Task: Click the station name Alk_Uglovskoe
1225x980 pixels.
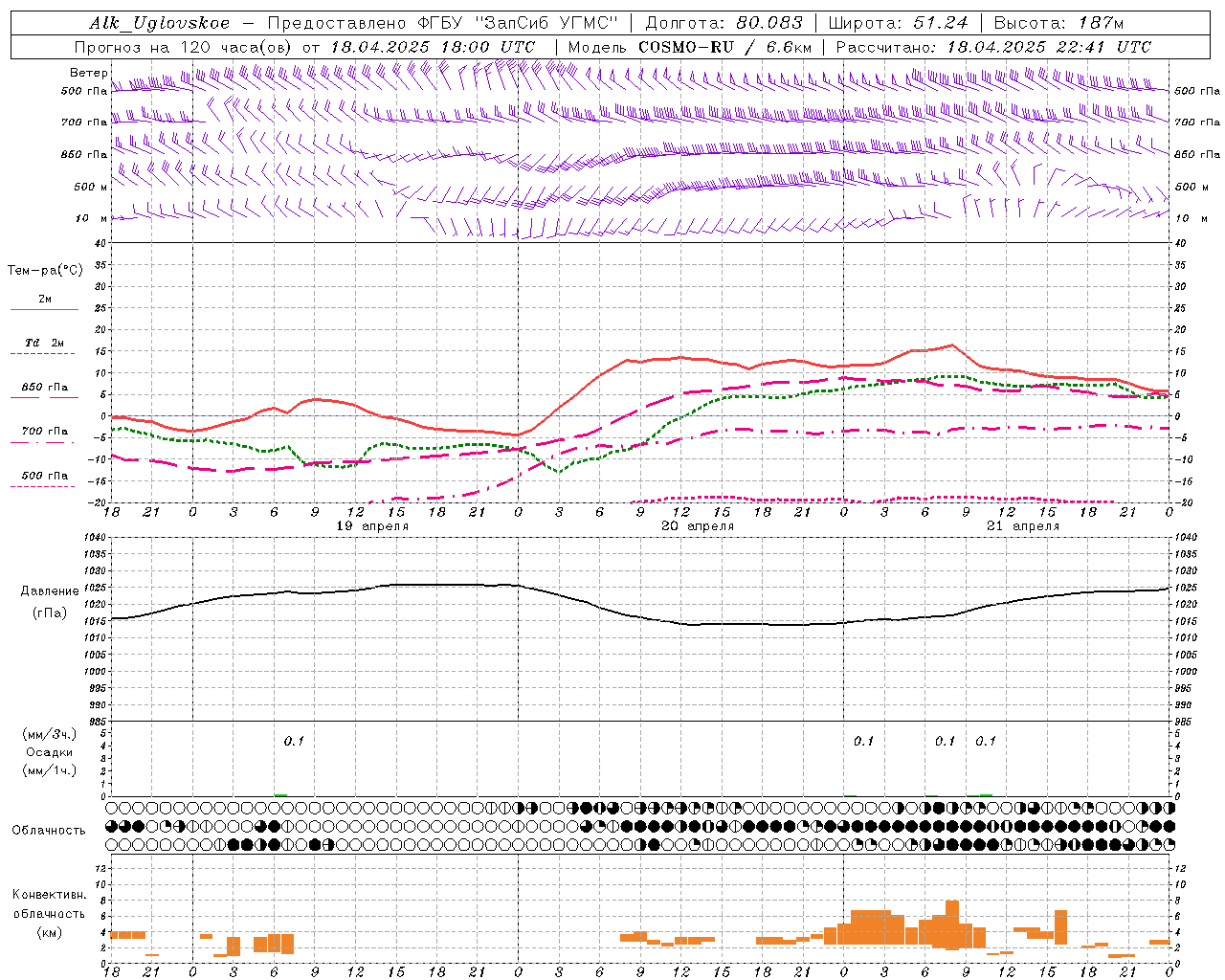Action: tap(160, 23)
